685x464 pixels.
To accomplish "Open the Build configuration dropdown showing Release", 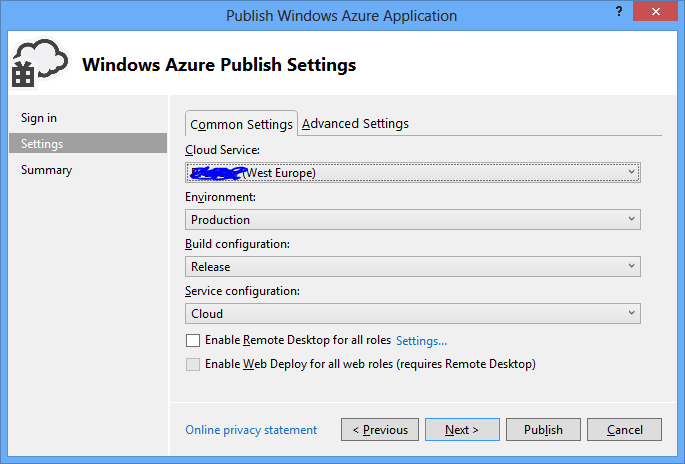I will 413,267.
